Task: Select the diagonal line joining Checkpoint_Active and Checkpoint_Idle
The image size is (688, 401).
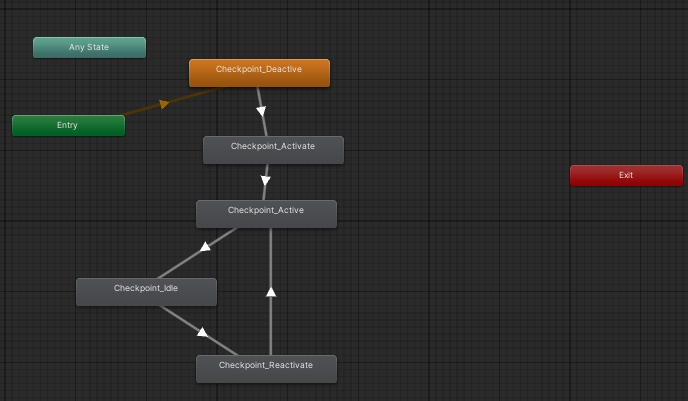Action: 180,263
